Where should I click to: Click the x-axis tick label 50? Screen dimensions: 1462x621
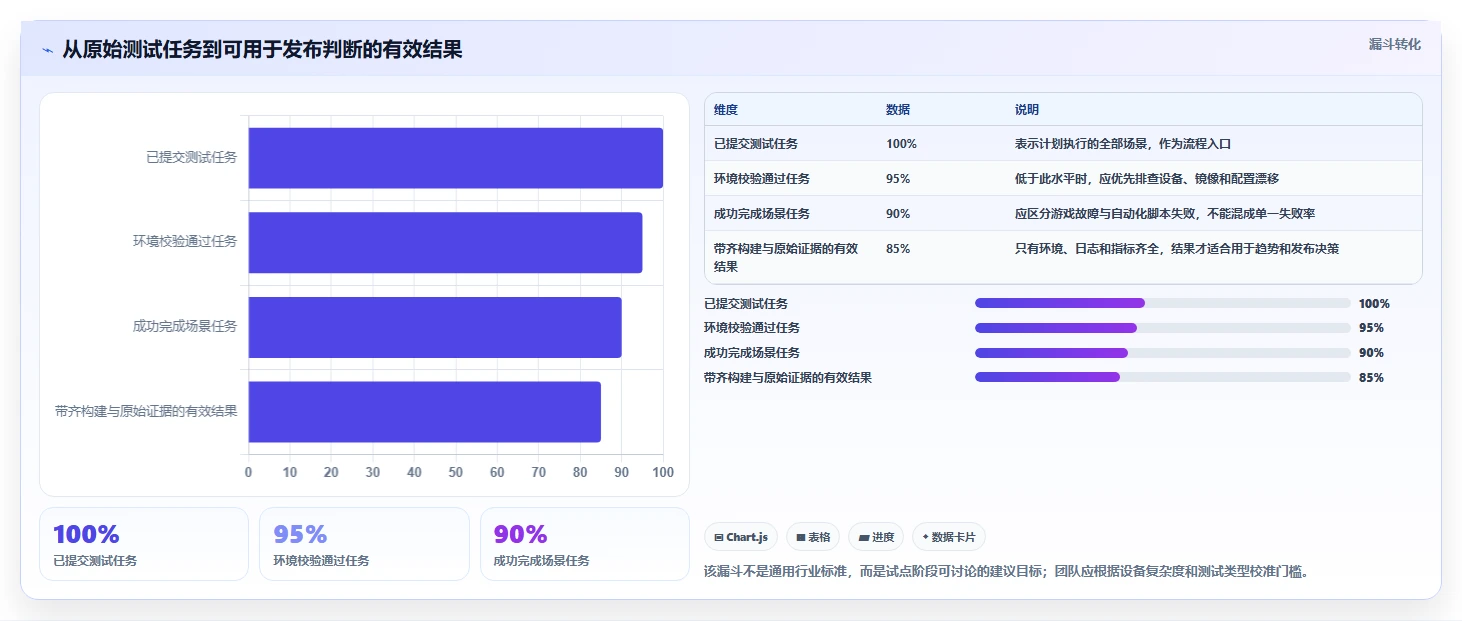[456, 473]
